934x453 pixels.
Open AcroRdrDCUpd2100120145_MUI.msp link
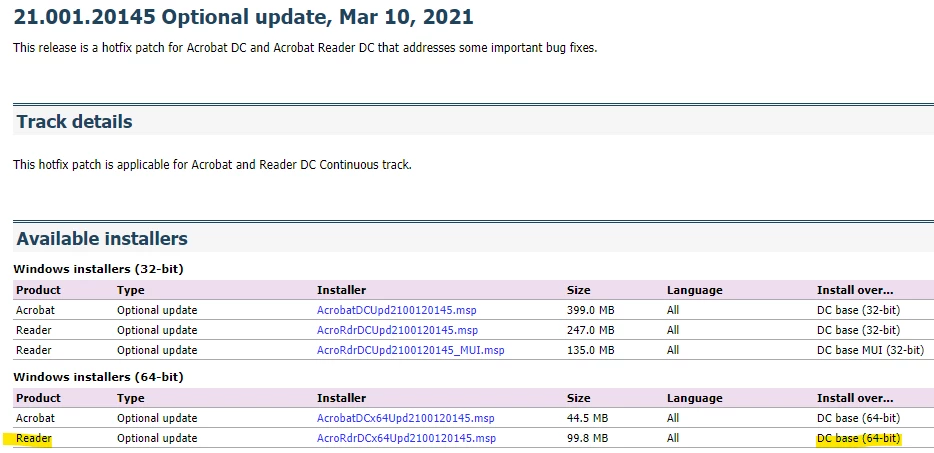[410, 350]
